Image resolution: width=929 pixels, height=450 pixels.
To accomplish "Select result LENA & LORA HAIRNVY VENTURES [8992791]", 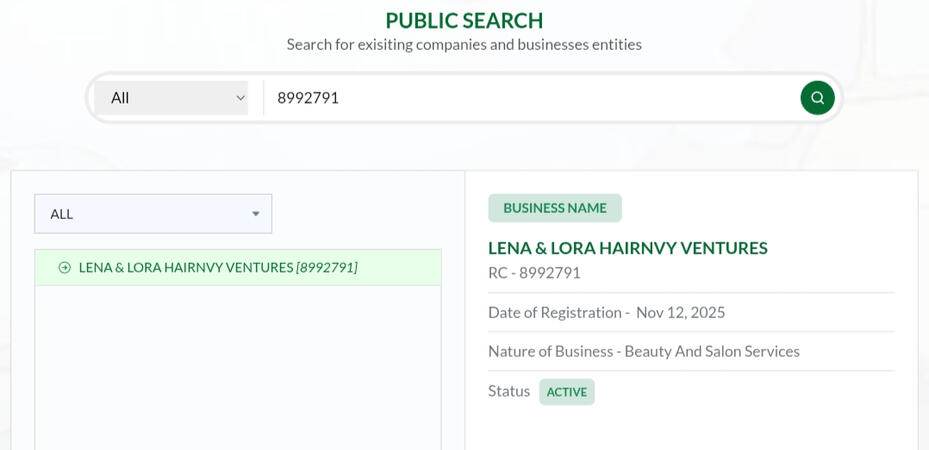I will (x=238, y=268).
